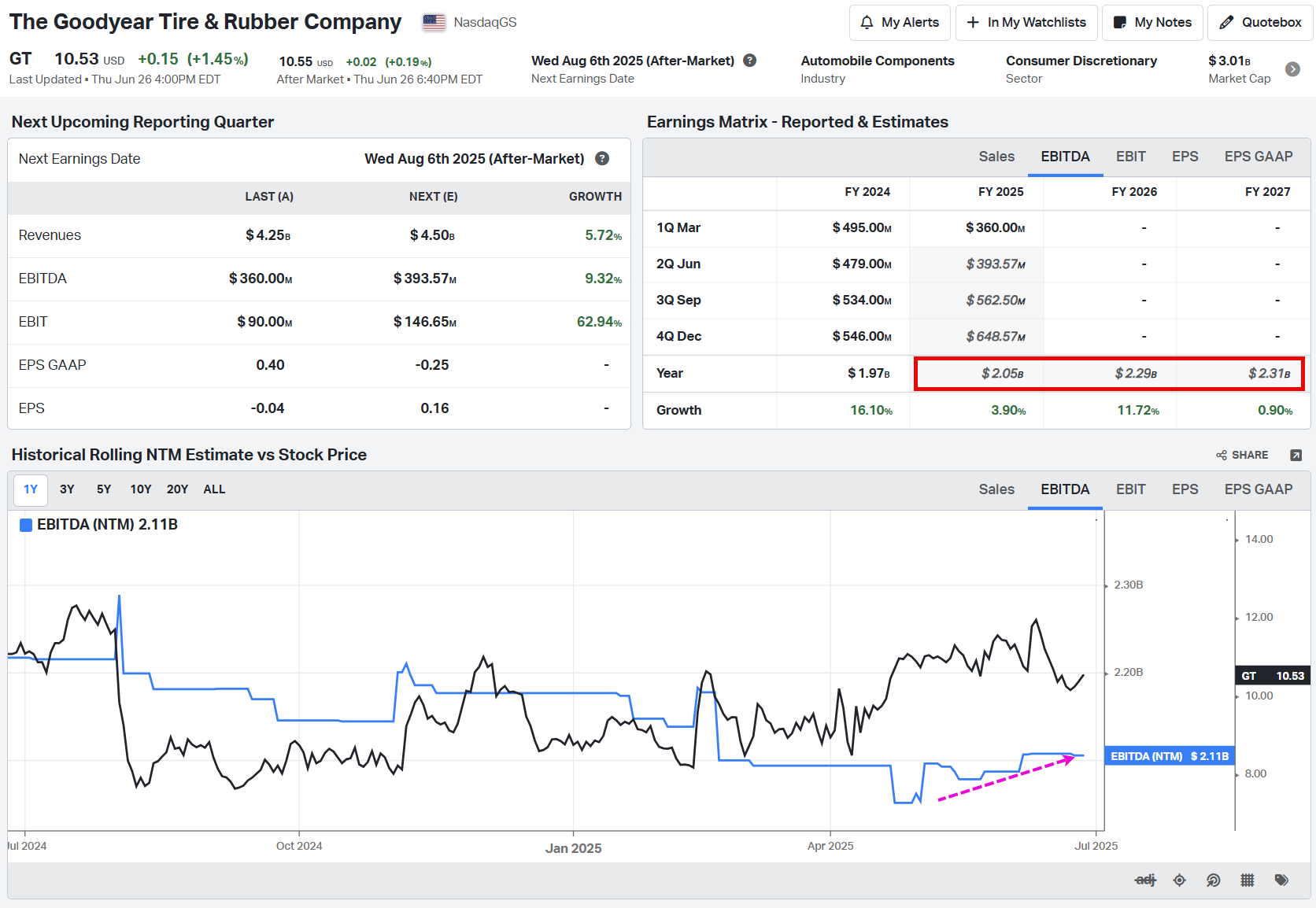Switch historical chart to EBIT tab

click(x=1130, y=489)
